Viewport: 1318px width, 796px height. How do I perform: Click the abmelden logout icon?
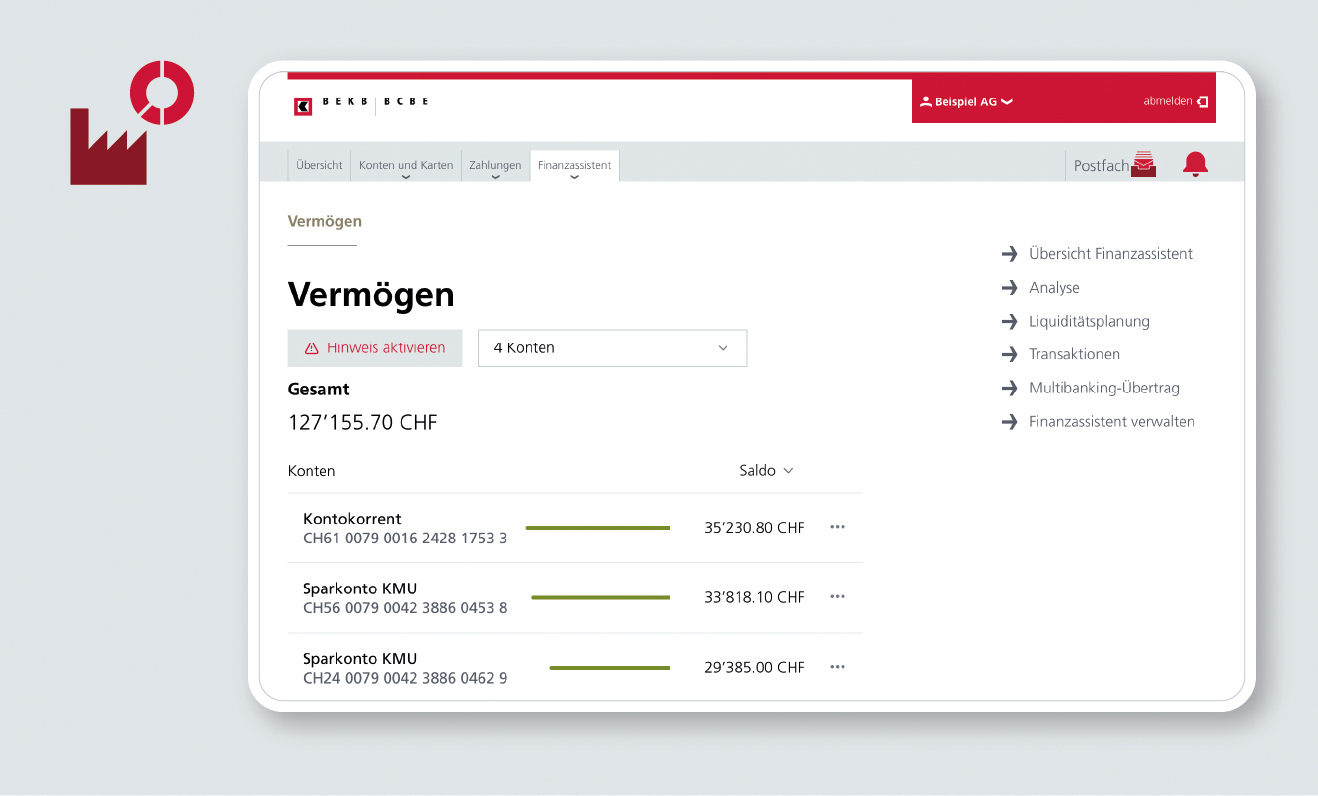(x=1201, y=101)
